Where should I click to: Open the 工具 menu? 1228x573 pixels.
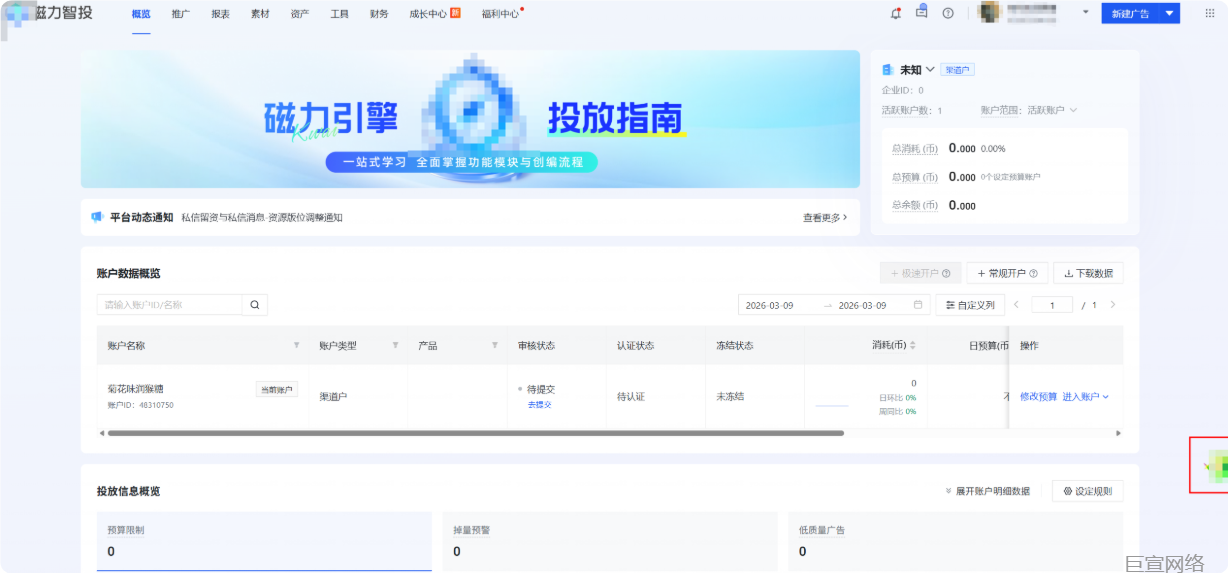click(x=340, y=14)
